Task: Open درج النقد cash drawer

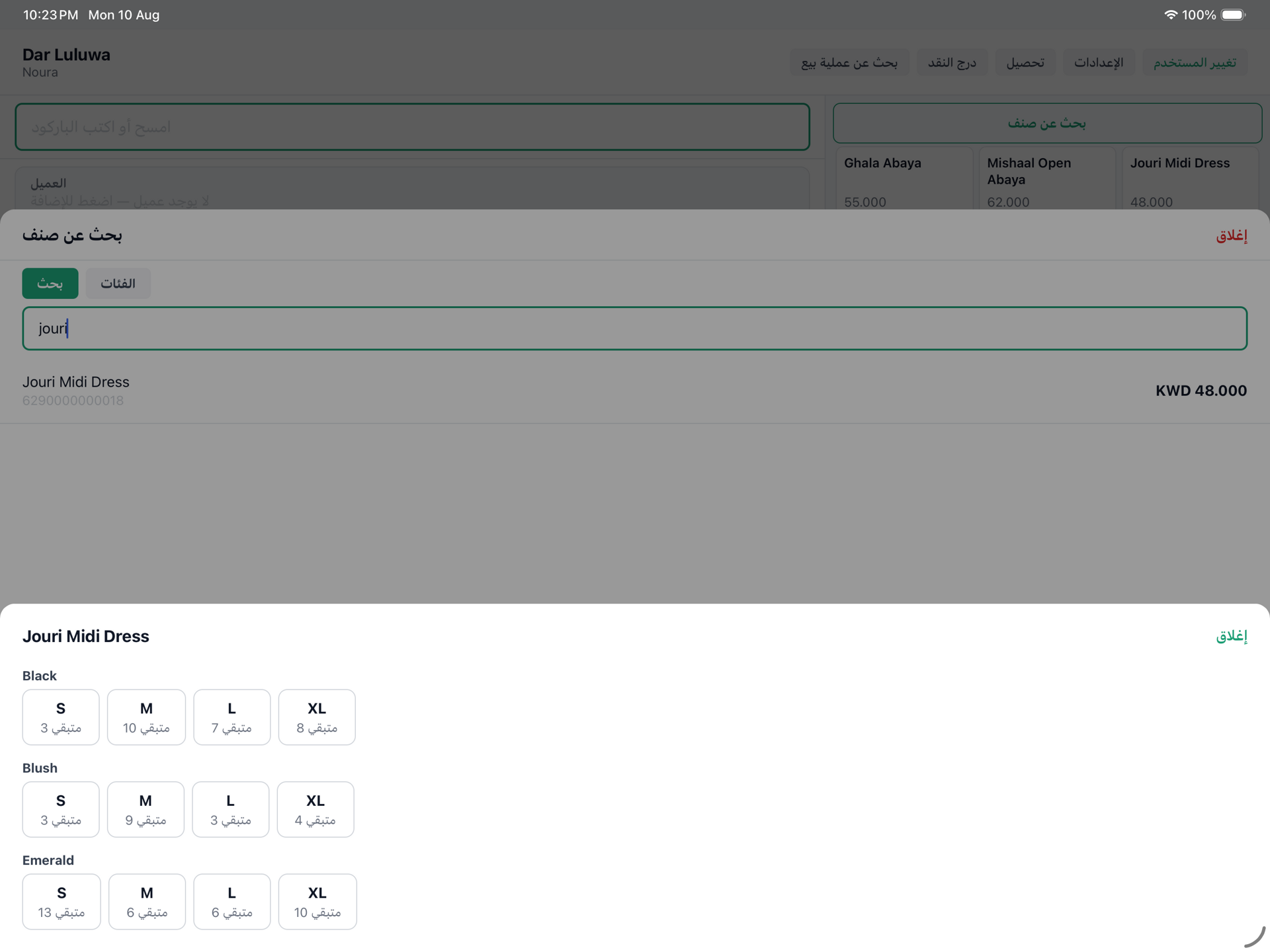Action: coord(952,63)
